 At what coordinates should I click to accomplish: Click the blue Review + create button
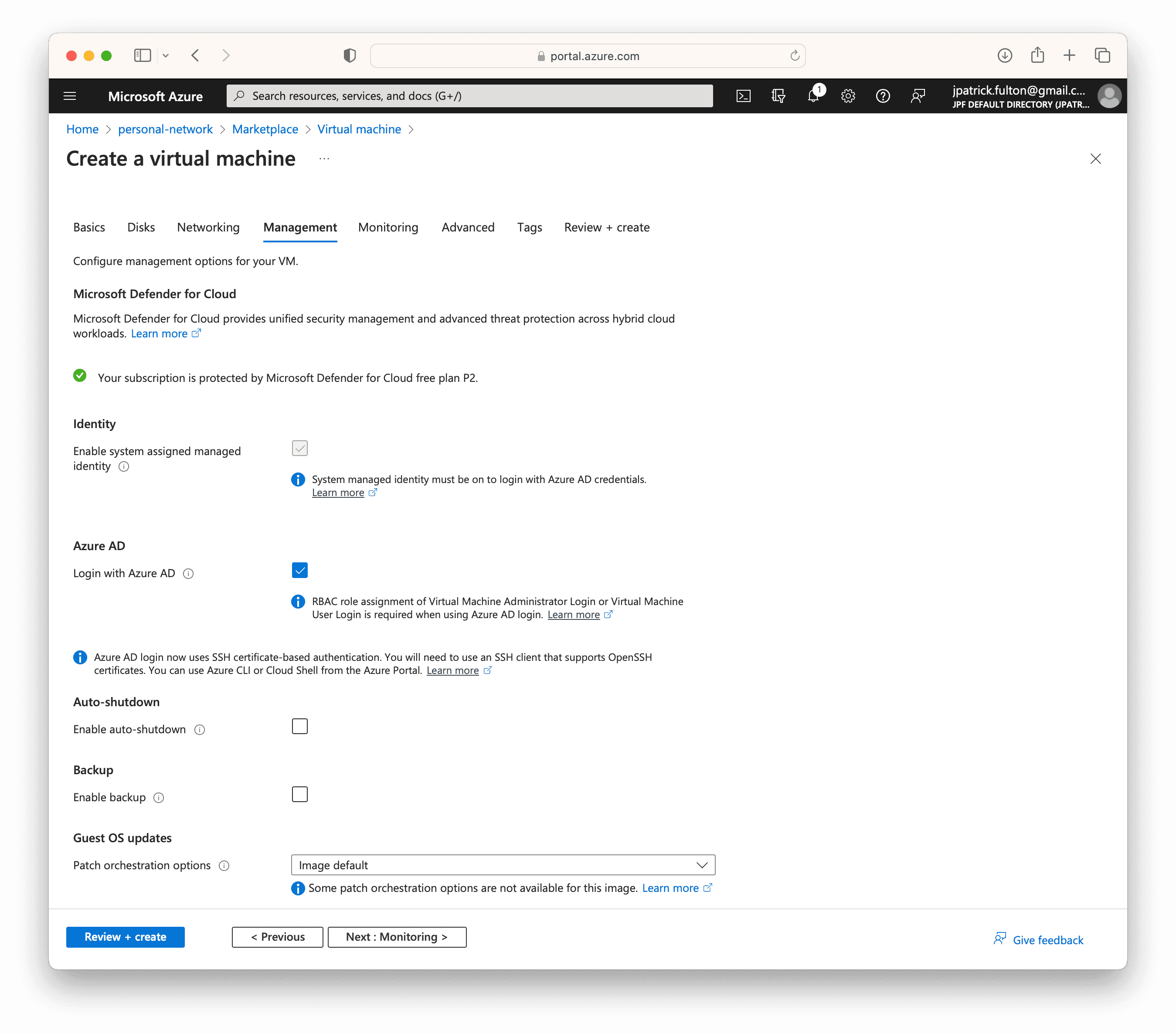[x=126, y=937]
